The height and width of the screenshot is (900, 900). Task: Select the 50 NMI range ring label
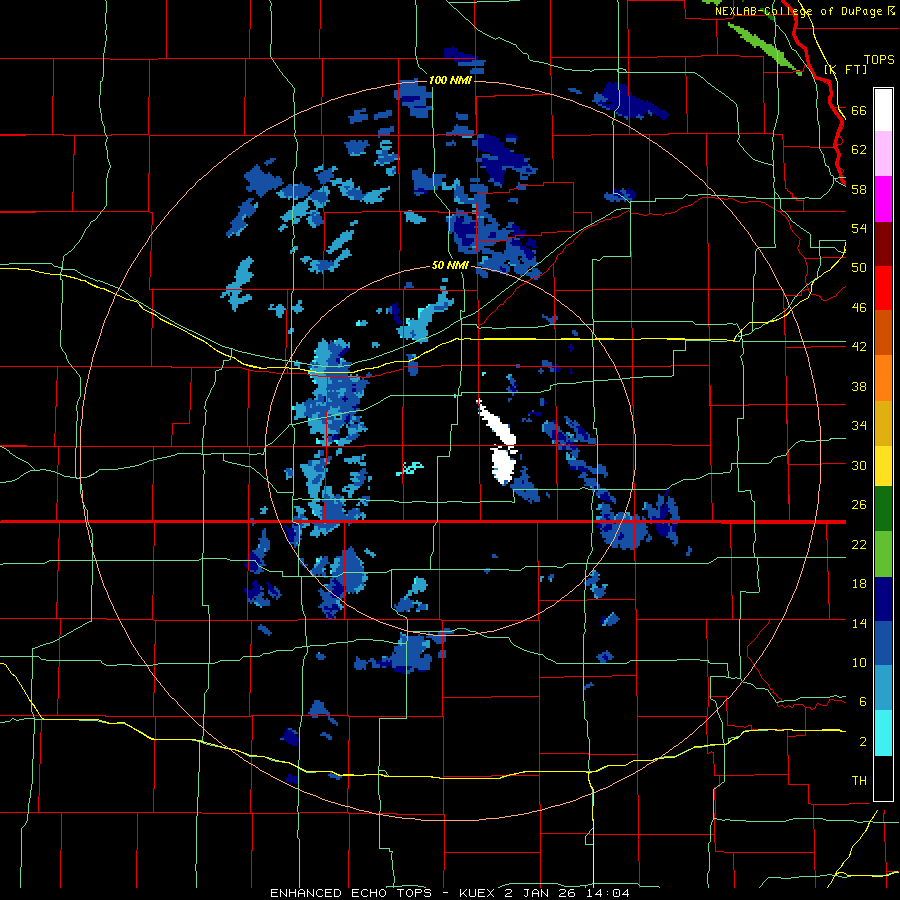coord(450,266)
